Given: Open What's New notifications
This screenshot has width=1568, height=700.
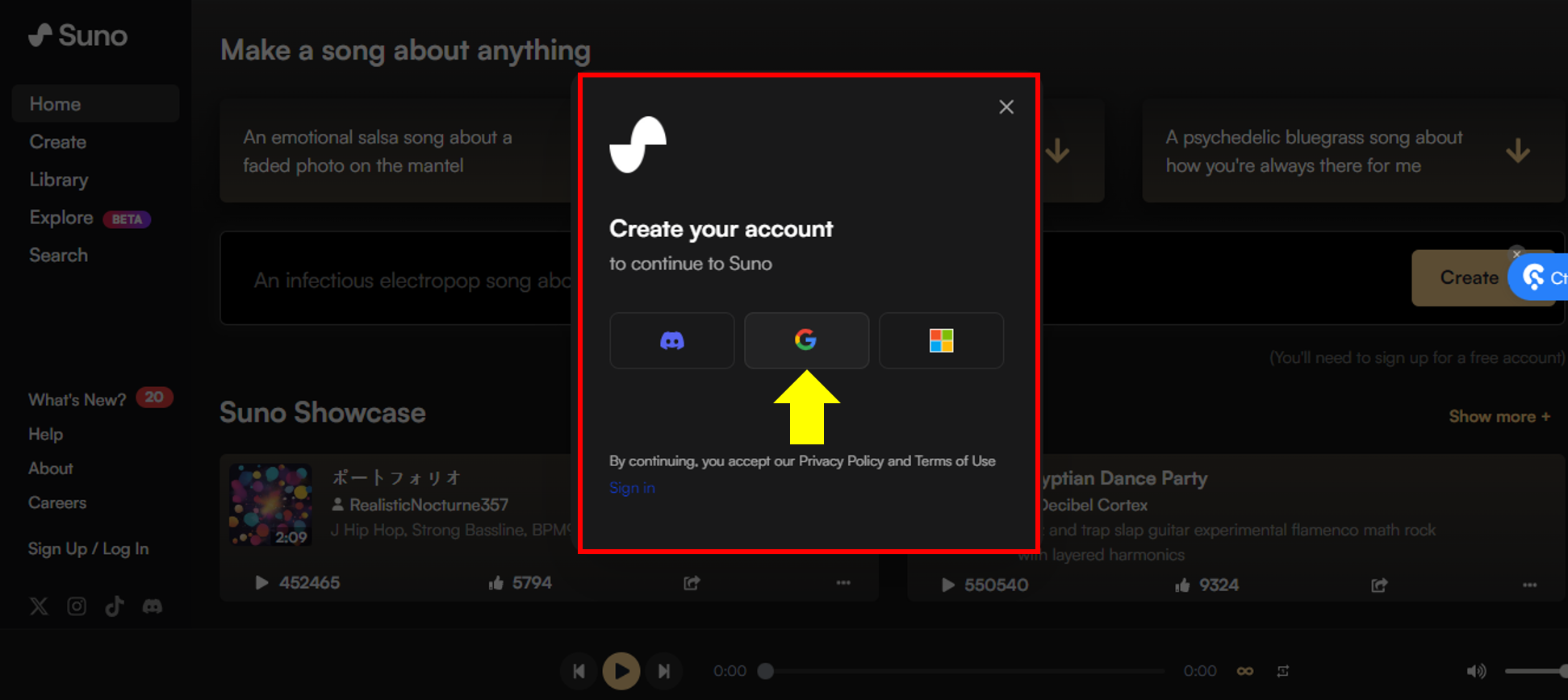Looking at the screenshot, I should (x=100, y=399).
